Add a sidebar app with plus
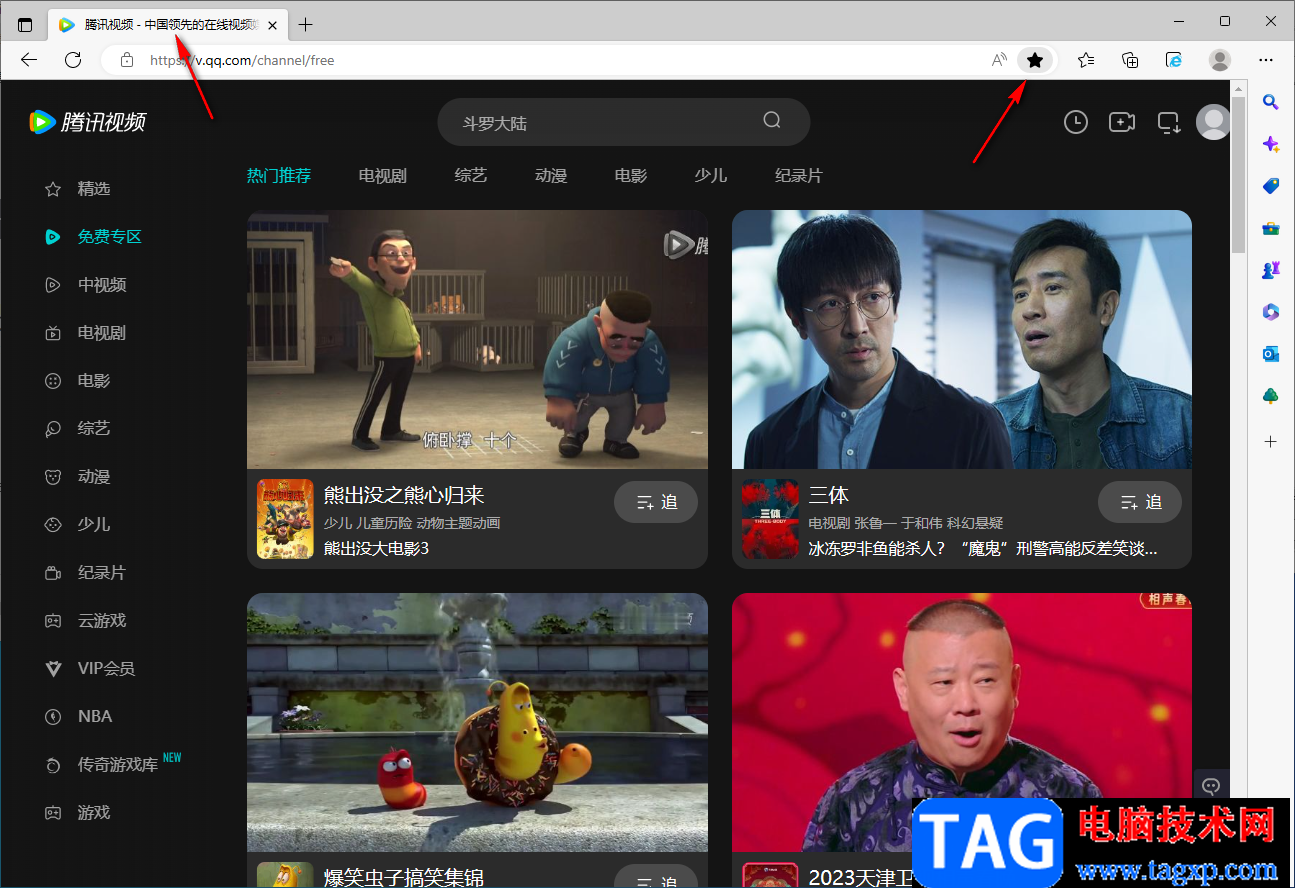The width and height of the screenshot is (1295, 888). (x=1270, y=441)
